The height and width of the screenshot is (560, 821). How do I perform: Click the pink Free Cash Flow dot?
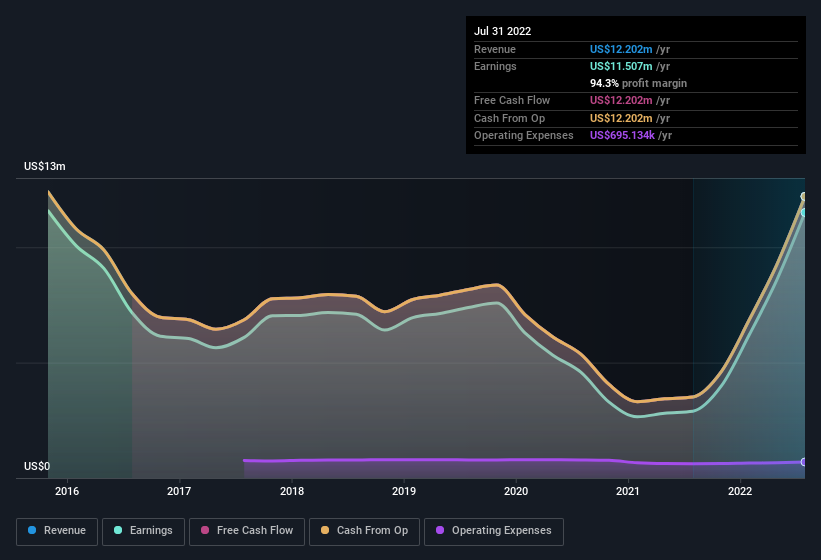pos(205,530)
